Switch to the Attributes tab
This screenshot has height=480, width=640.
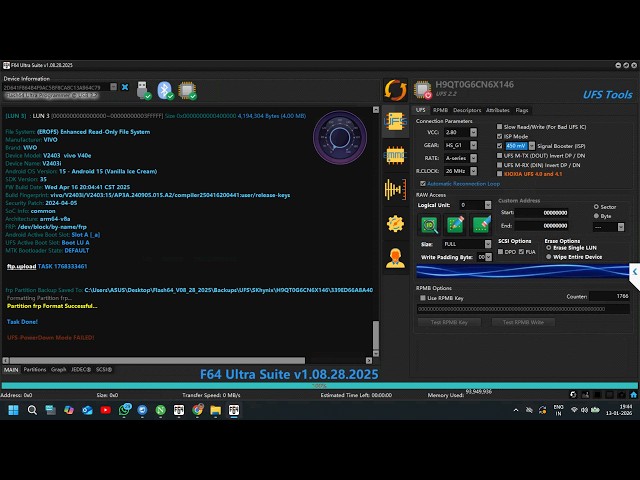click(x=498, y=110)
